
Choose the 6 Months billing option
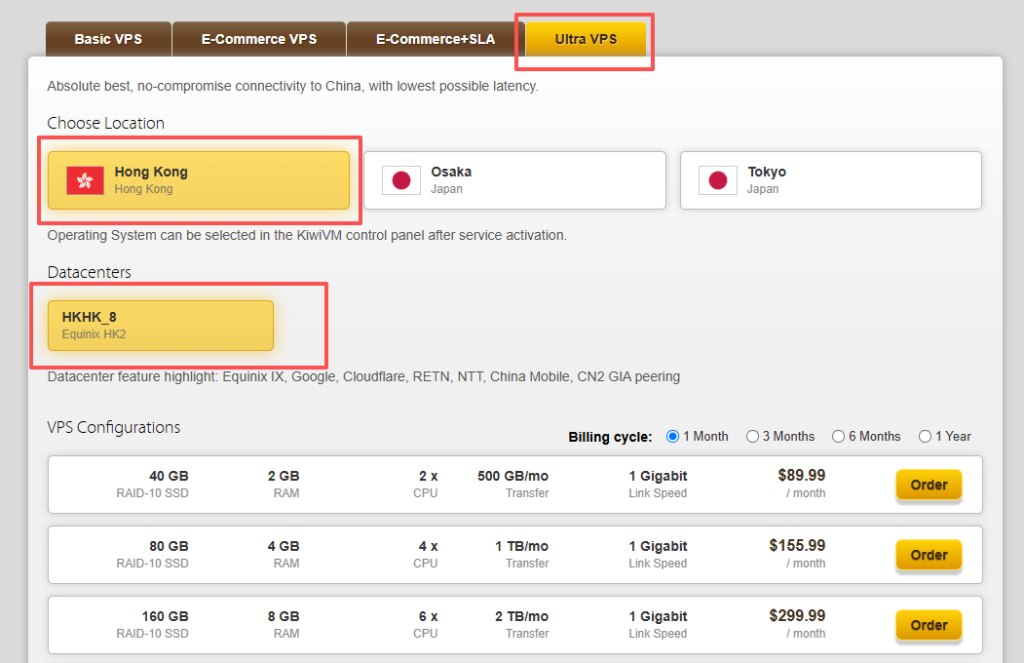pos(839,436)
